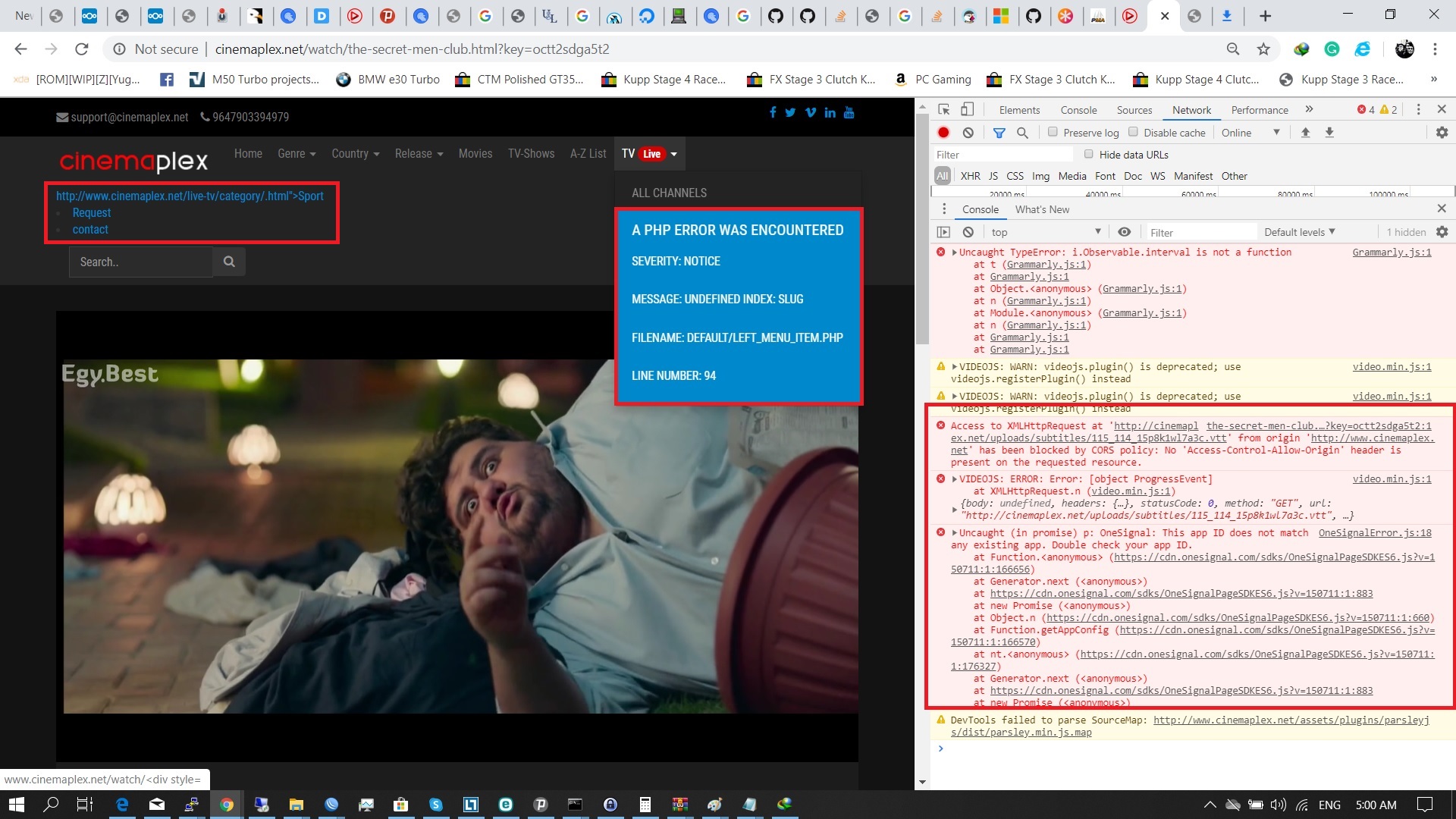The height and width of the screenshot is (819, 1456).
Task: Open the OneSignalError.js:18 source link
Action: (x=1375, y=533)
